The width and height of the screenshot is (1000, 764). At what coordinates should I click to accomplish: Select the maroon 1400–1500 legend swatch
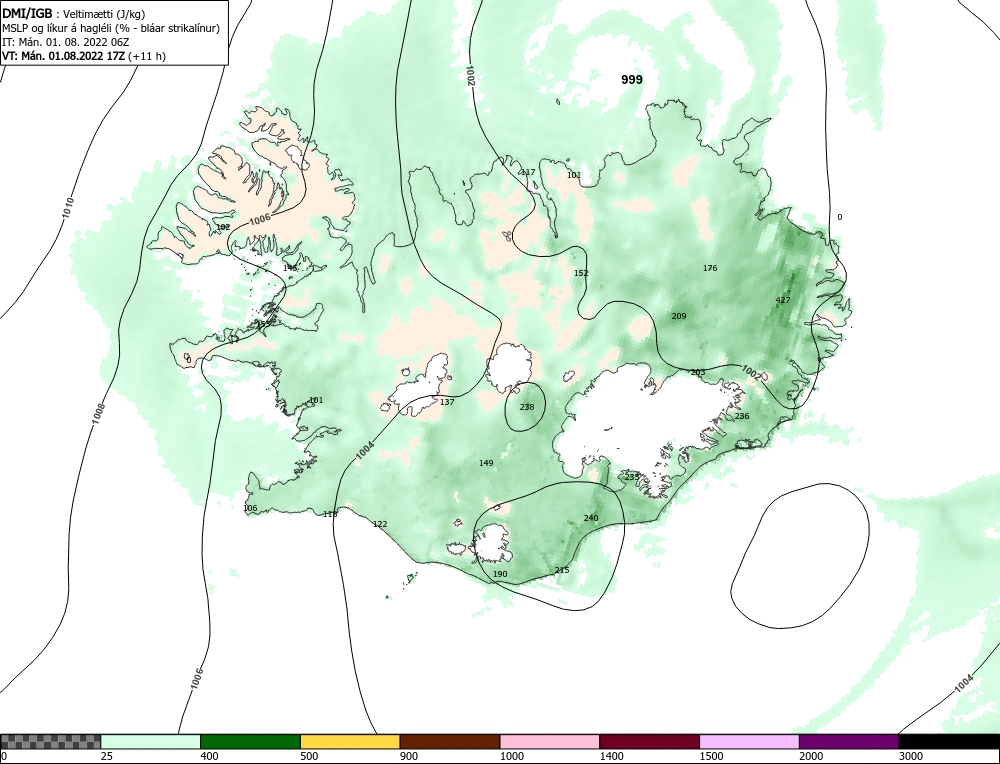tap(649, 741)
